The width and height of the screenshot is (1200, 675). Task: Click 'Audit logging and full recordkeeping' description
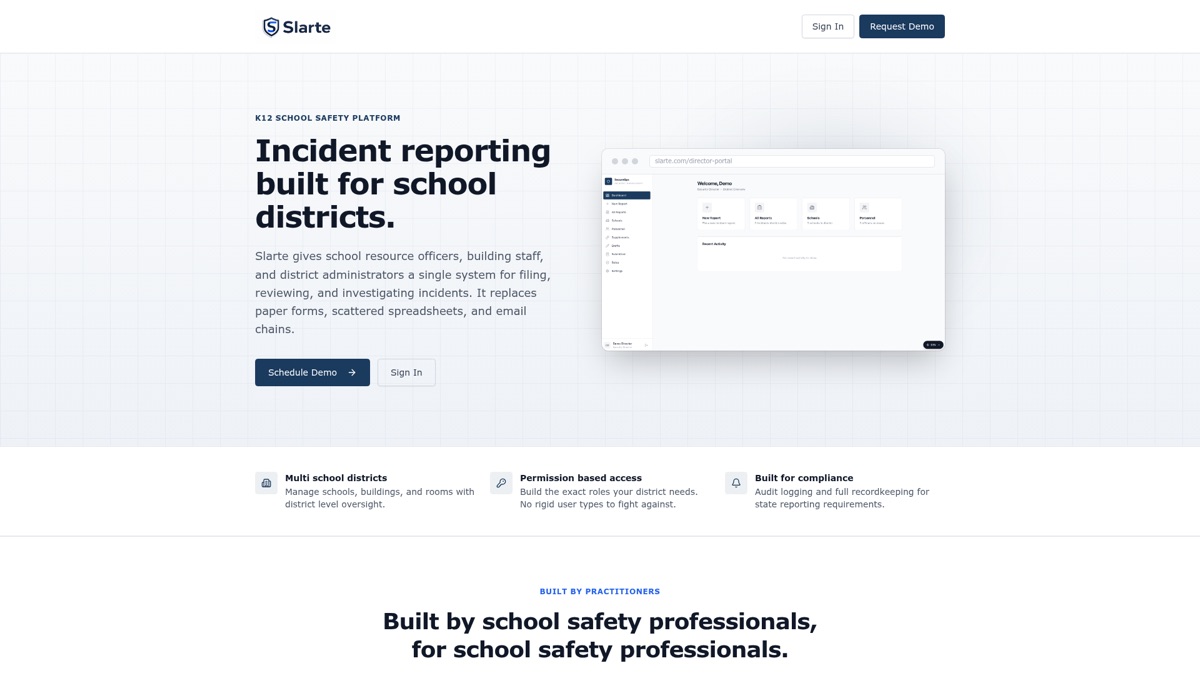click(x=842, y=498)
